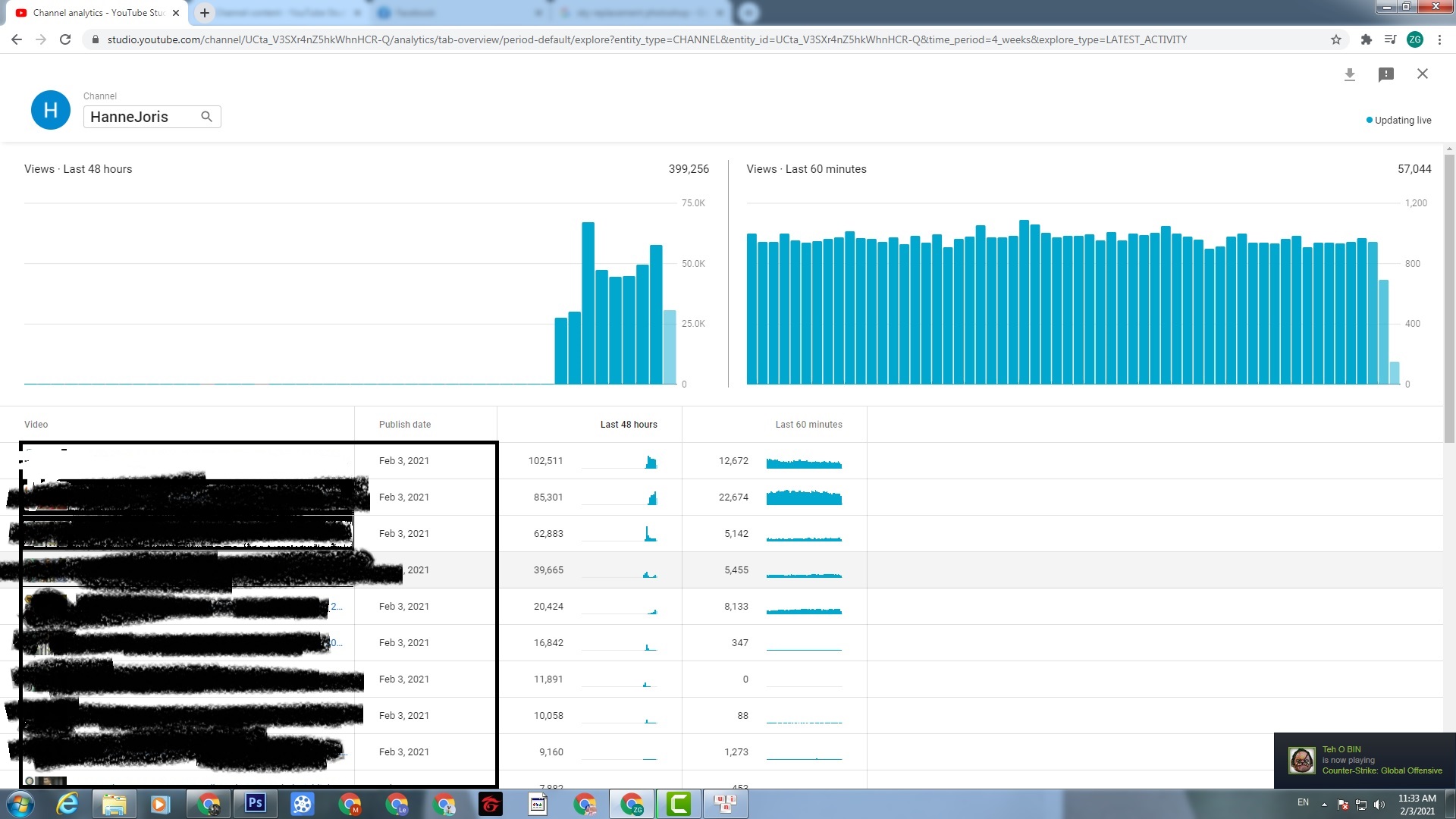Sort by Last 60 minutes column
Screen dimensions: 1456x819
click(x=808, y=425)
